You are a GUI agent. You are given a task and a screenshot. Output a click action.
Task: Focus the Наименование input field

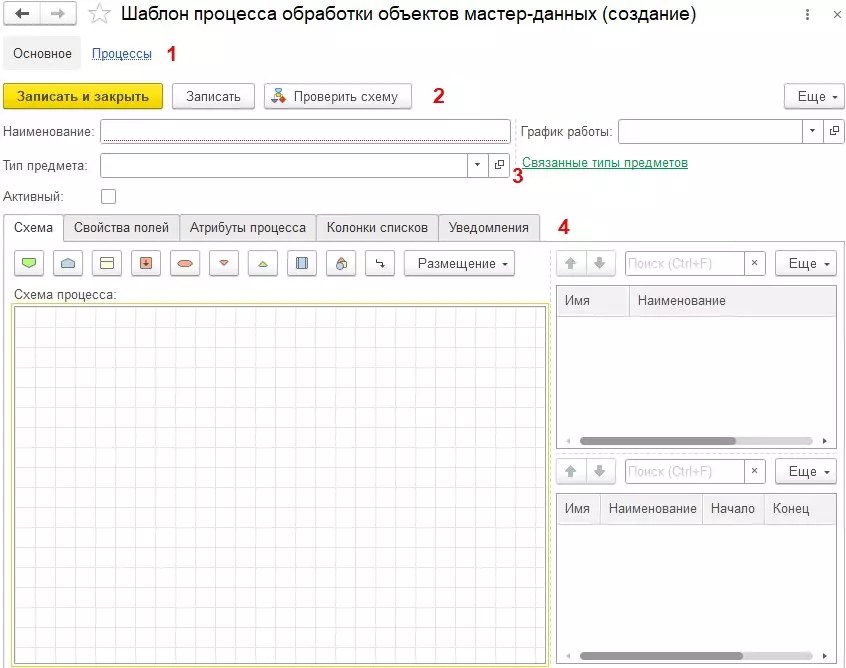pos(305,131)
